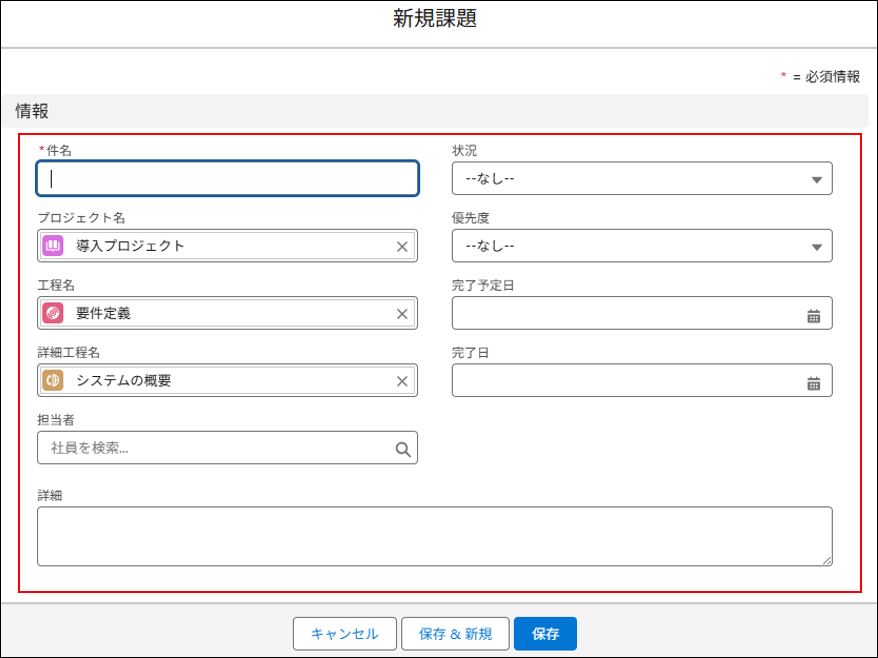
Task: Open the 完了予定日 calendar picker icon
Action: pyautogui.click(x=813, y=315)
